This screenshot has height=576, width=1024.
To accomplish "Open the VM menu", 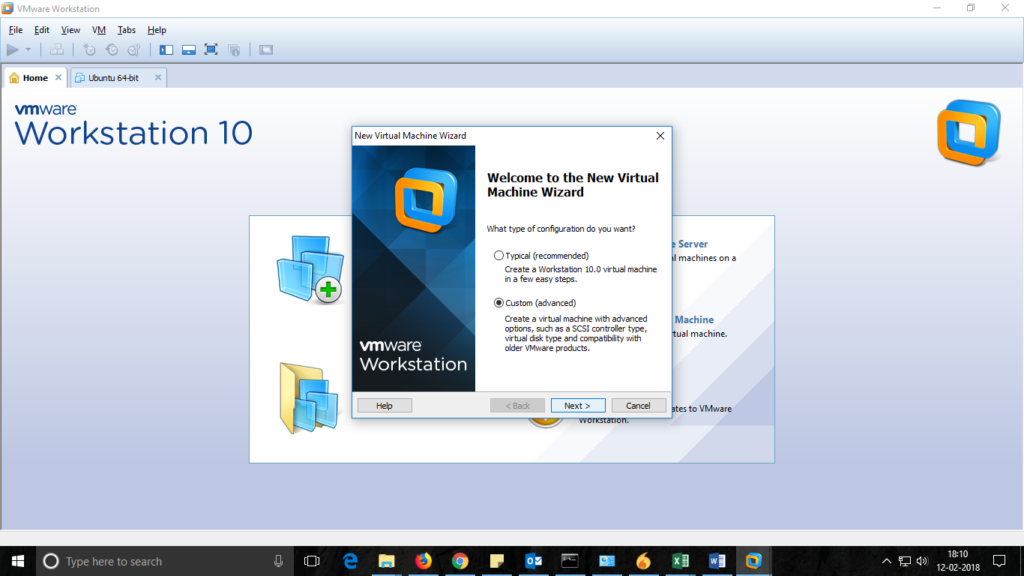I will point(98,30).
